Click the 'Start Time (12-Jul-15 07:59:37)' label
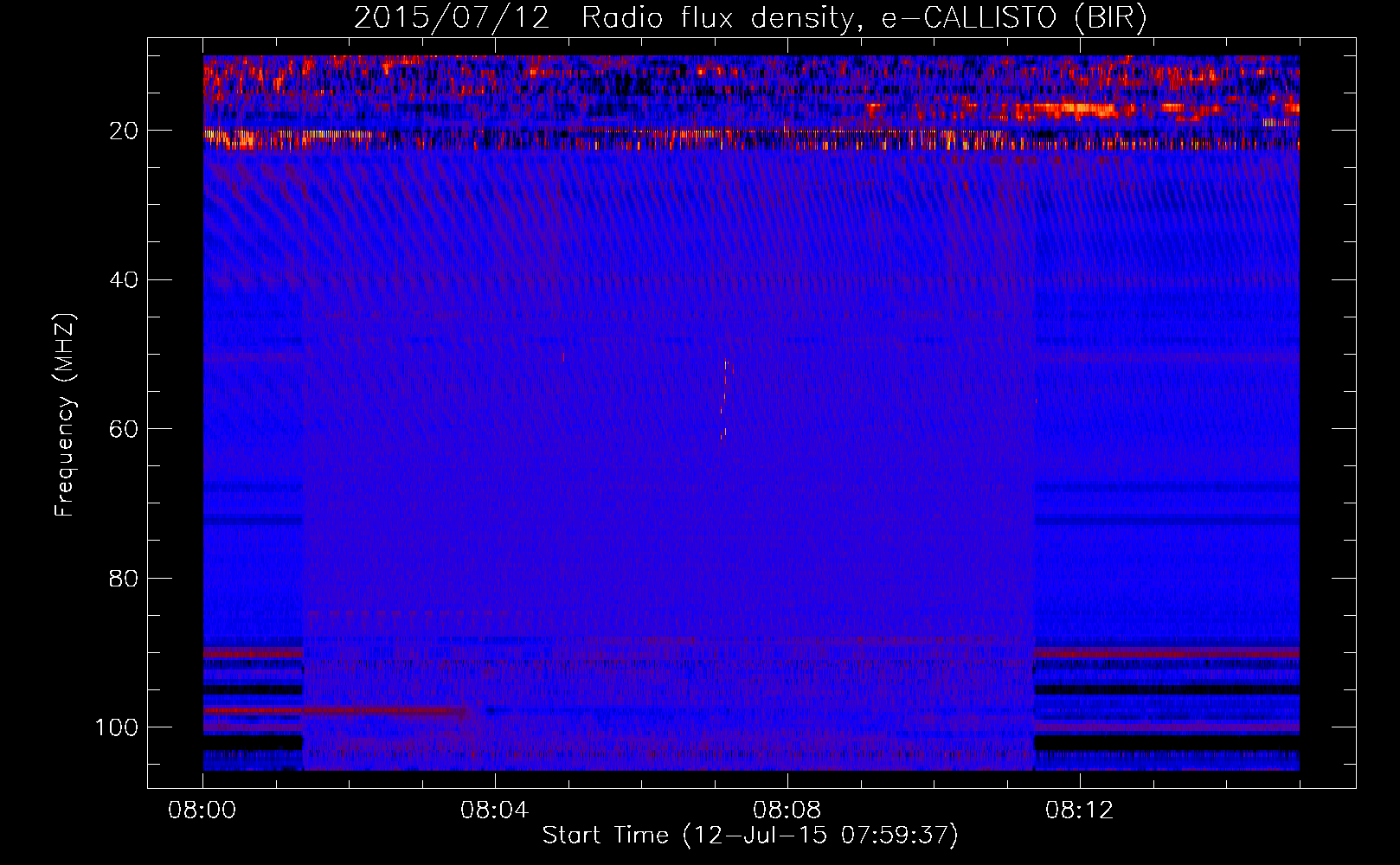The width and height of the screenshot is (1400, 865). pyautogui.click(x=750, y=836)
